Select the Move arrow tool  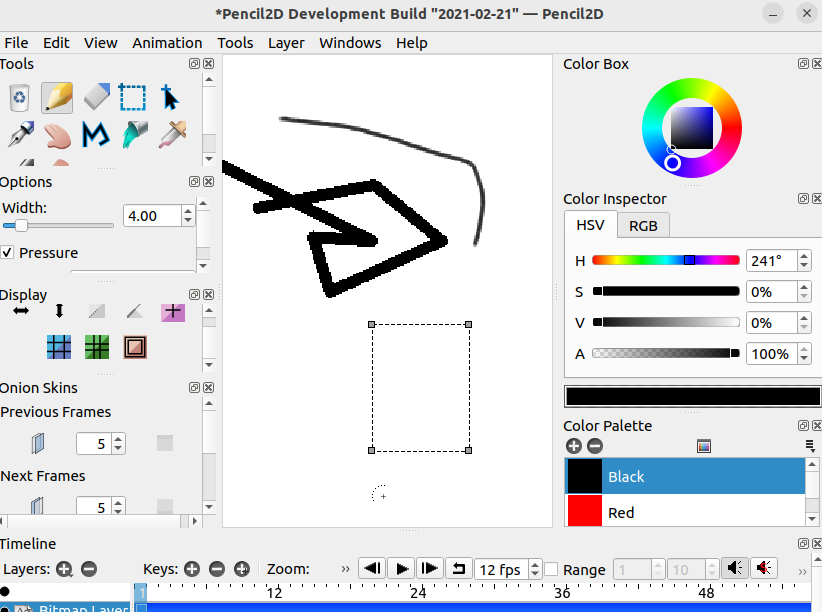tap(170, 98)
